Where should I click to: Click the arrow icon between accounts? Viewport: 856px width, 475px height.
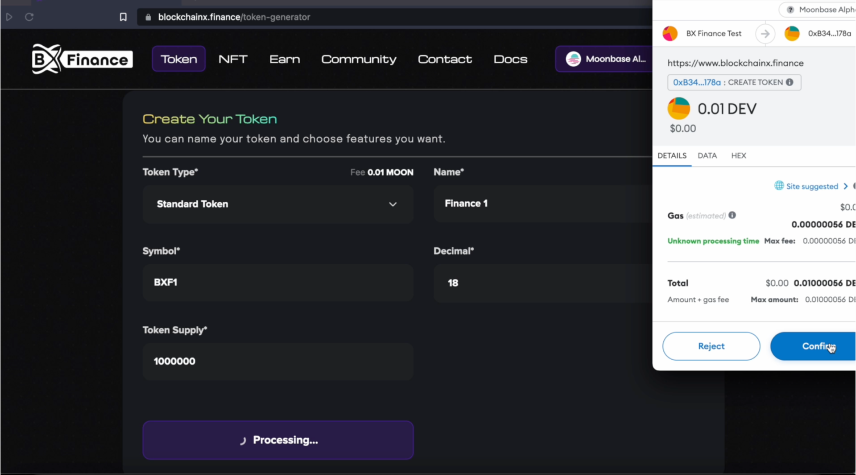click(x=765, y=33)
